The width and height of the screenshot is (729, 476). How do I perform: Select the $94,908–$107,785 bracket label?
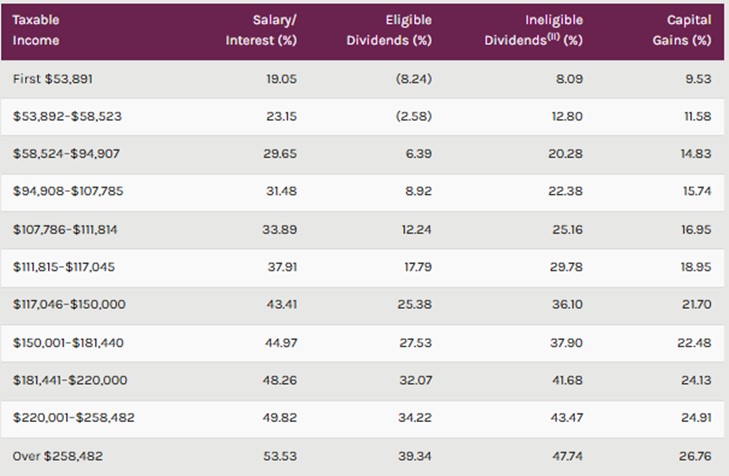70,192
